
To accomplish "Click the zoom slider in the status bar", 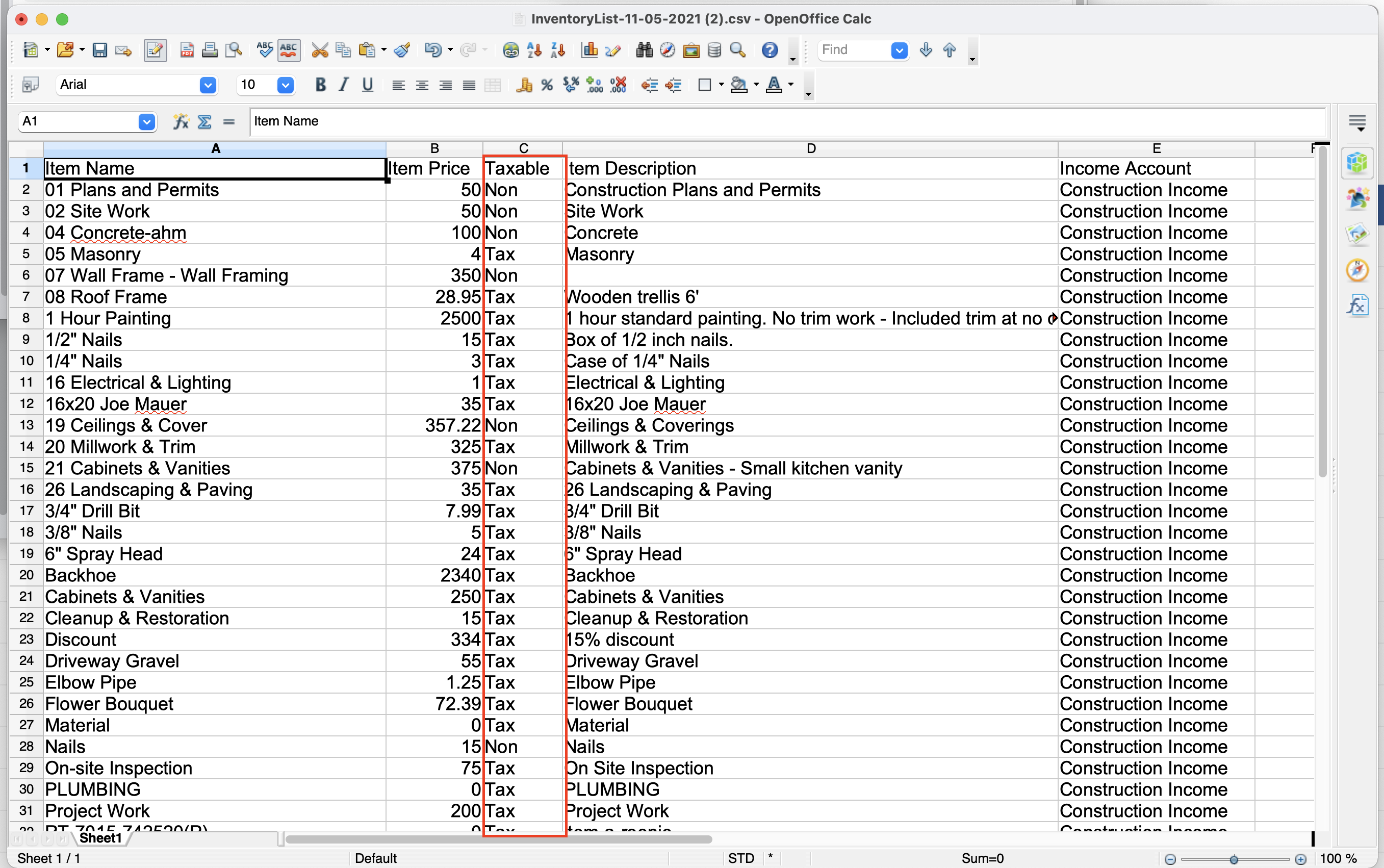I will click(1235, 859).
